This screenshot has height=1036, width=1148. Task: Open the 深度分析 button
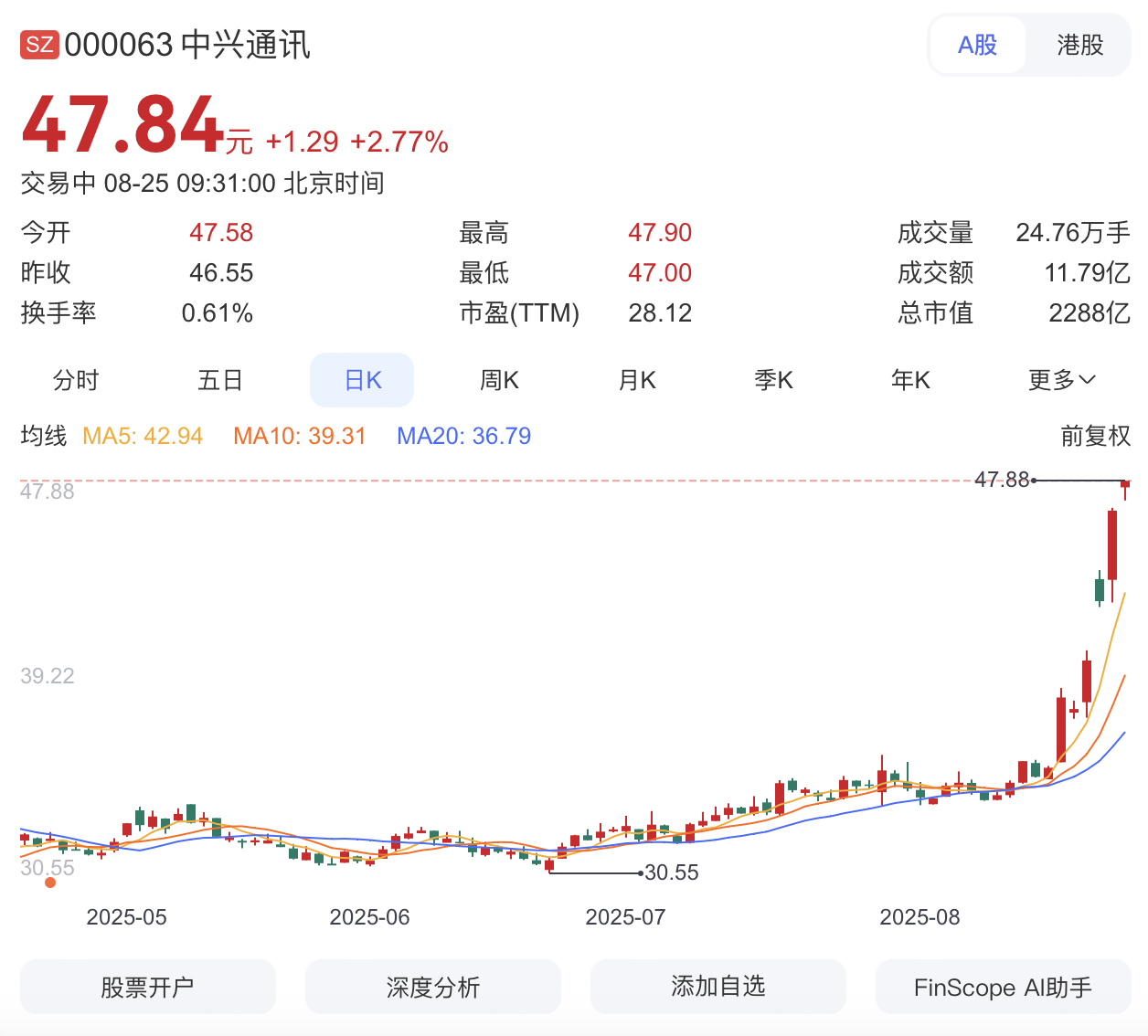tap(433, 987)
